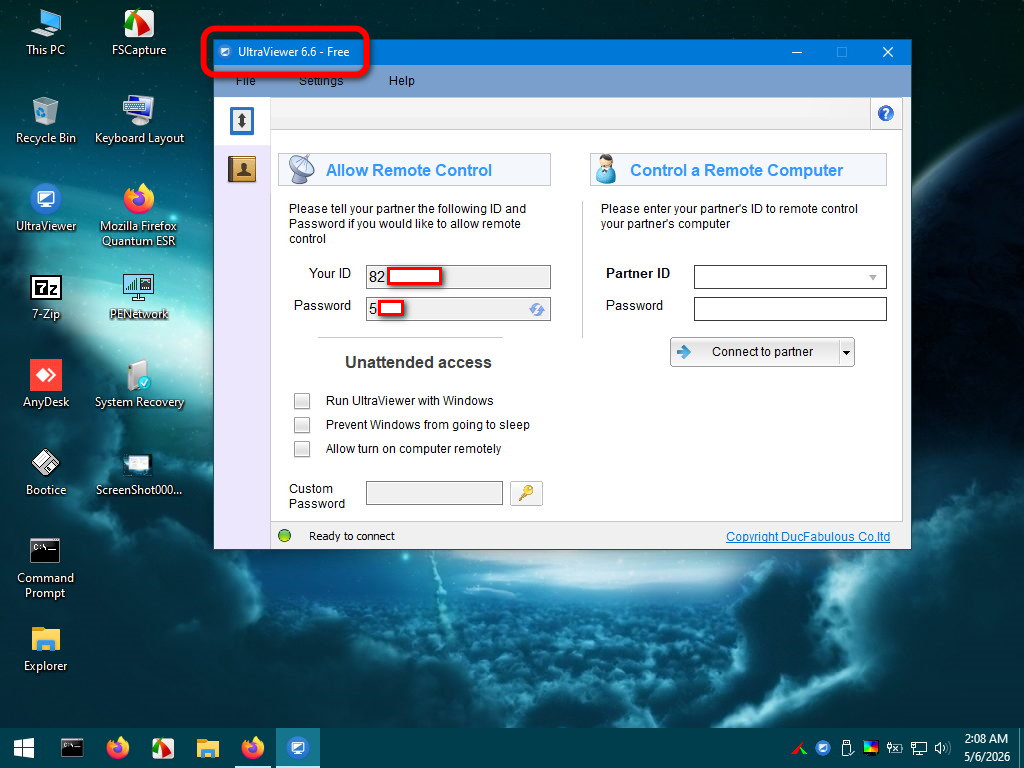Open the Connect to partner arrow dropdown
Image resolution: width=1024 pixels, height=768 pixels.
click(846, 352)
